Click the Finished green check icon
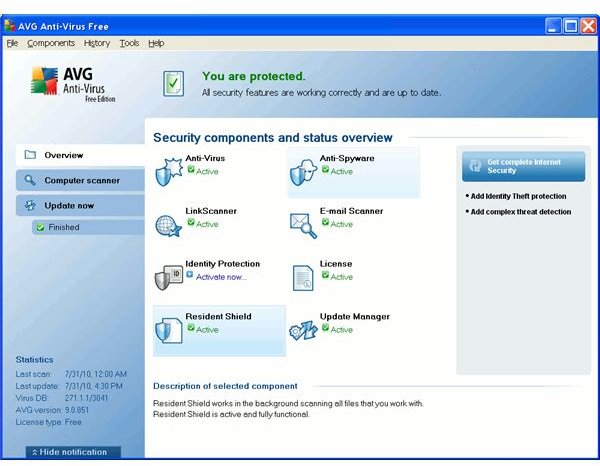The height and width of the screenshot is (466, 600). click(40, 228)
